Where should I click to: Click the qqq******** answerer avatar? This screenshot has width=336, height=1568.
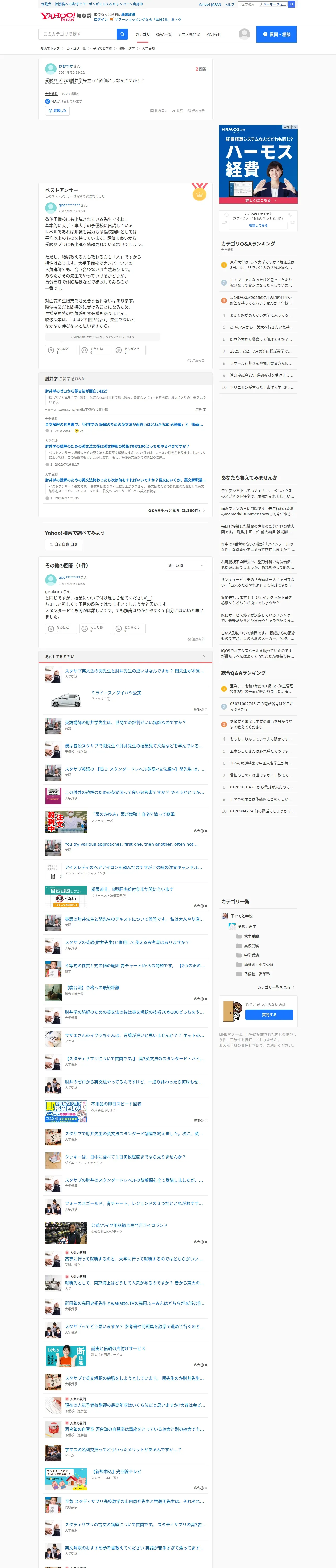tap(51, 580)
